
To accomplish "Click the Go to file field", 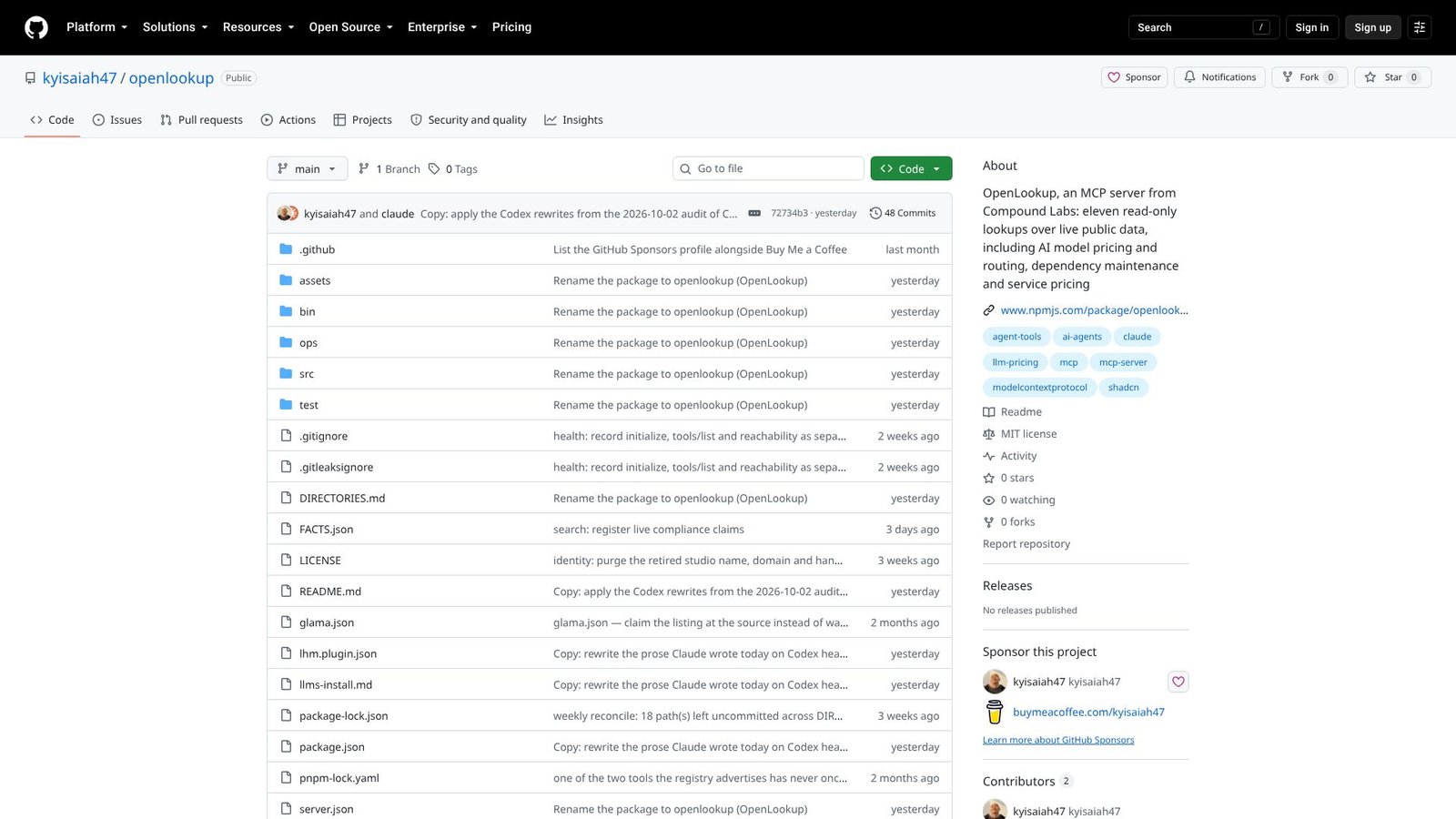I will coord(768,169).
